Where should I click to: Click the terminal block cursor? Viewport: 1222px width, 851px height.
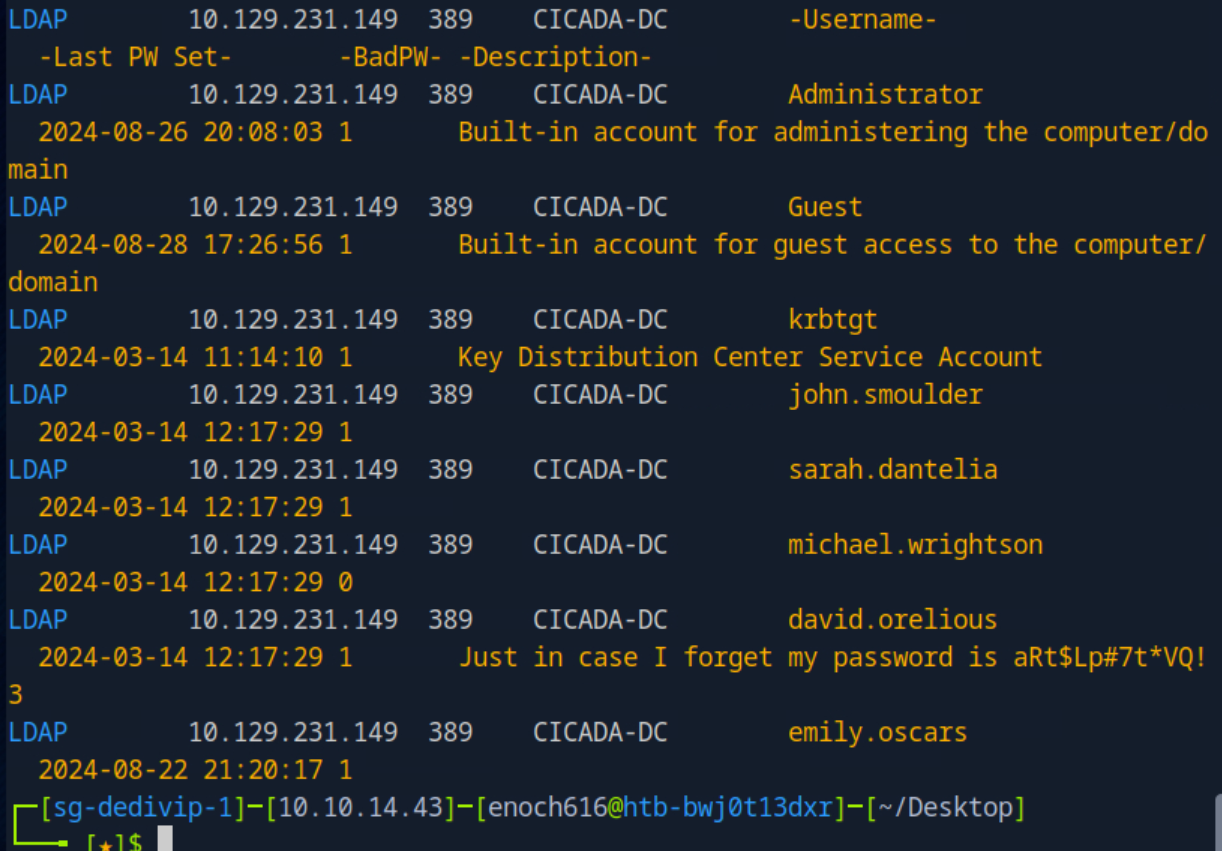[165, 841]
